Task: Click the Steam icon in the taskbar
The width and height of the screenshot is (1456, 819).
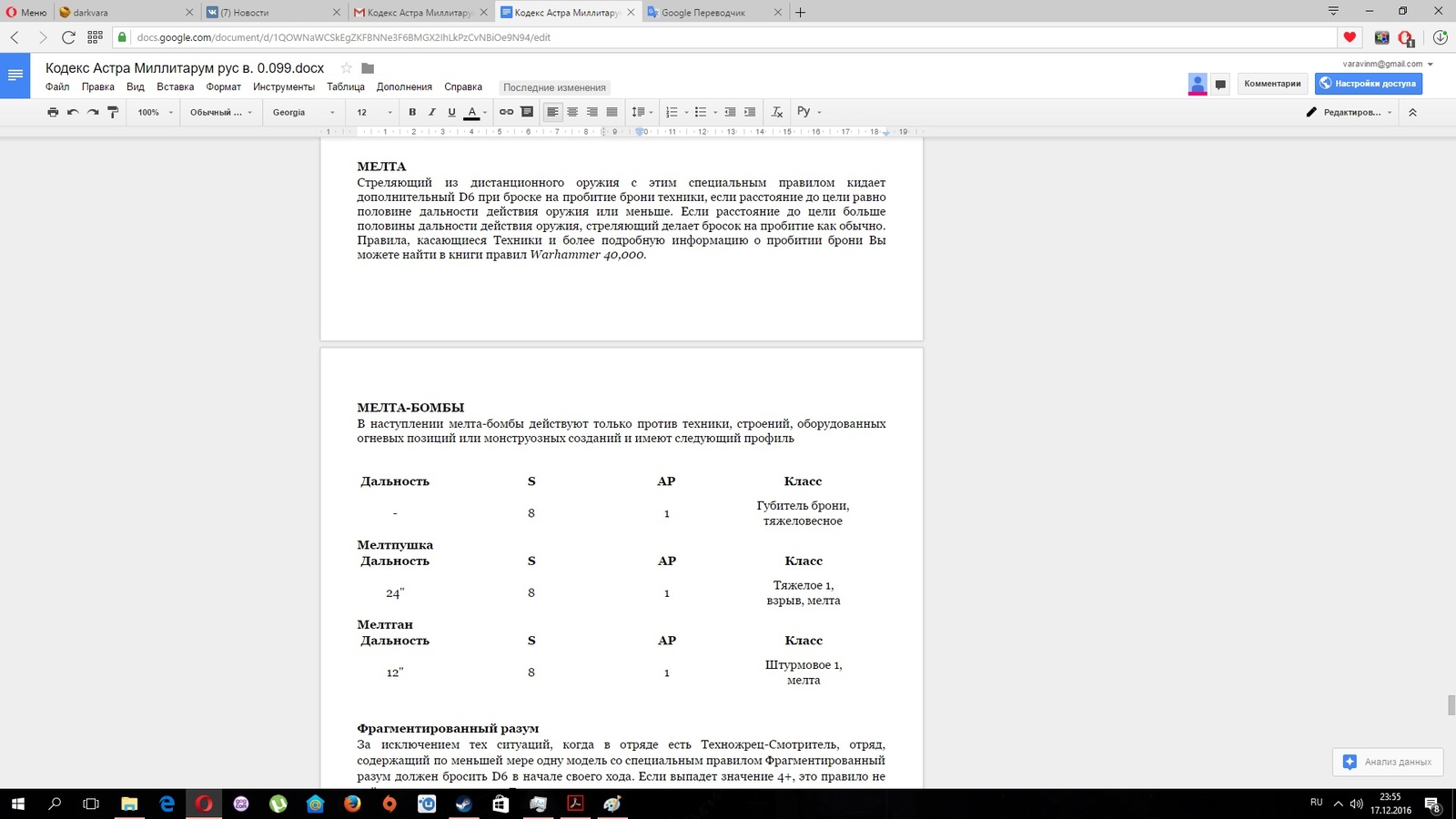Action: tap(463, 804)
